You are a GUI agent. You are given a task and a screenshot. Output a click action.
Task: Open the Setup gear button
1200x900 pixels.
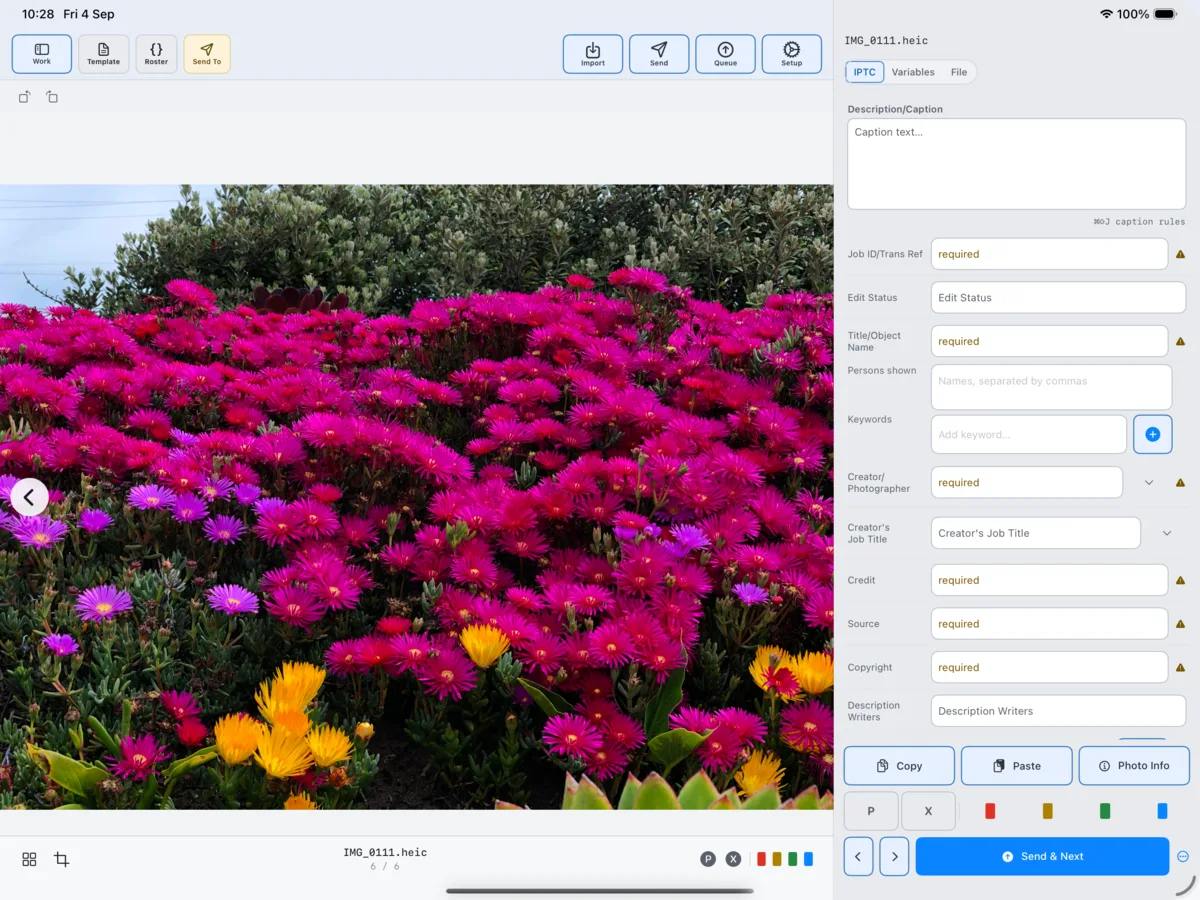792,54
